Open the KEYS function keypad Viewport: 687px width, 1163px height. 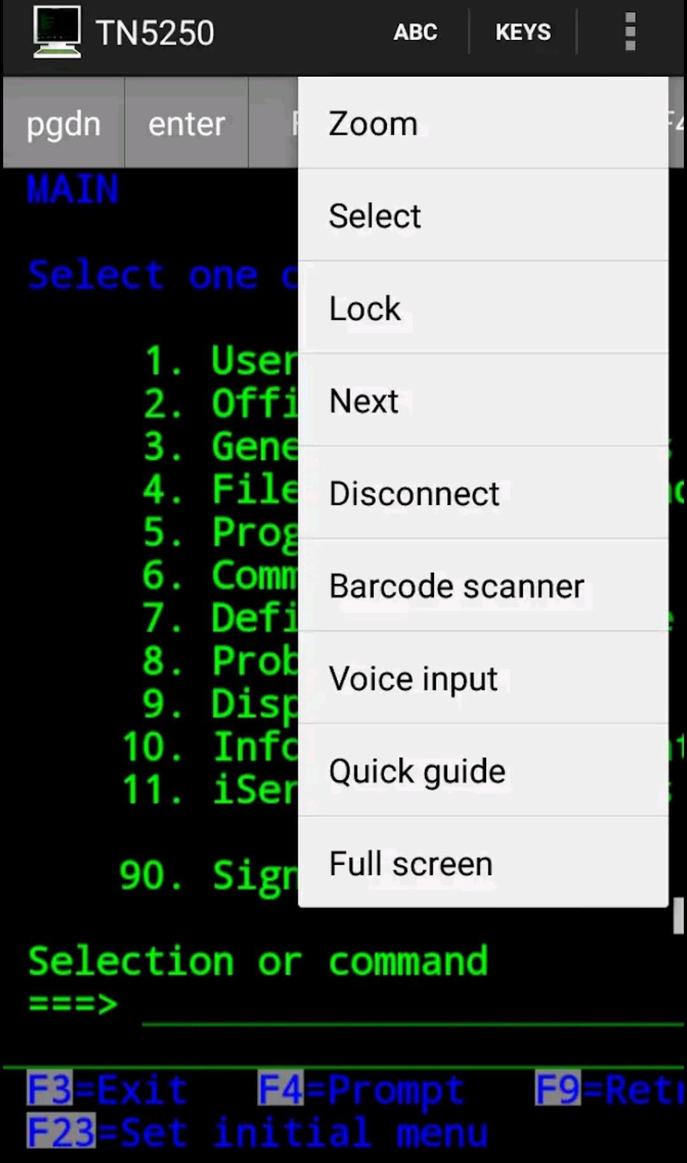coord(522,32)
